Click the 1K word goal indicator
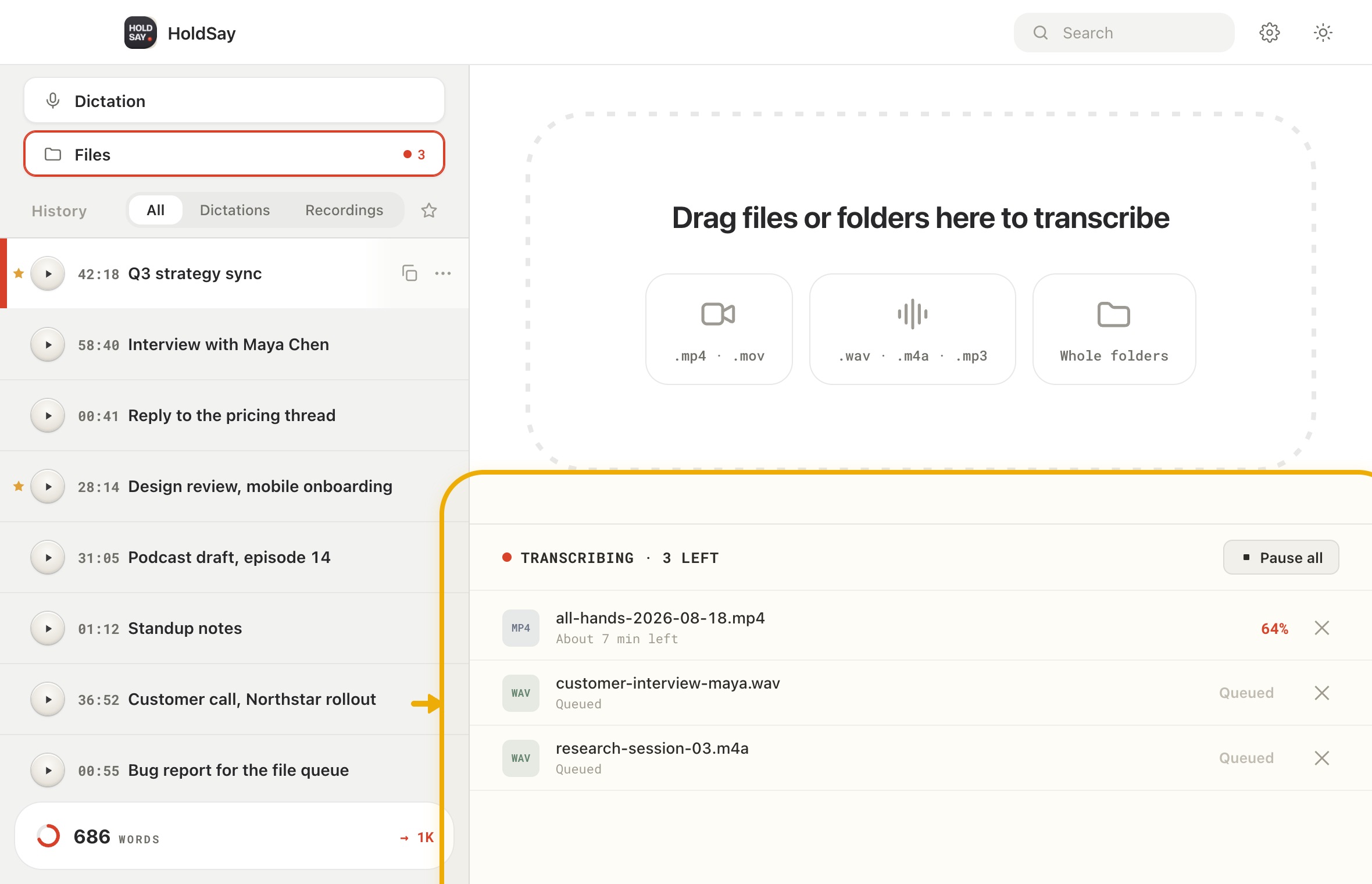The image size is (1372, 884). pyautogui.click(x=417, y=837)
